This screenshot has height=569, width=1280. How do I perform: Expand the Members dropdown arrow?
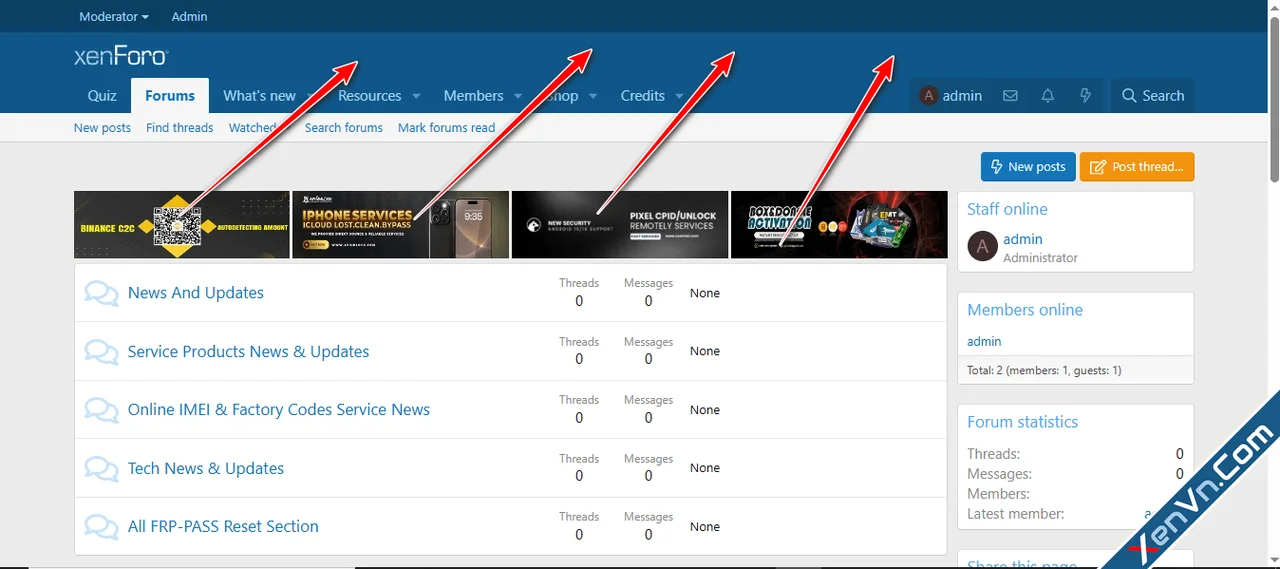[518, 97]
